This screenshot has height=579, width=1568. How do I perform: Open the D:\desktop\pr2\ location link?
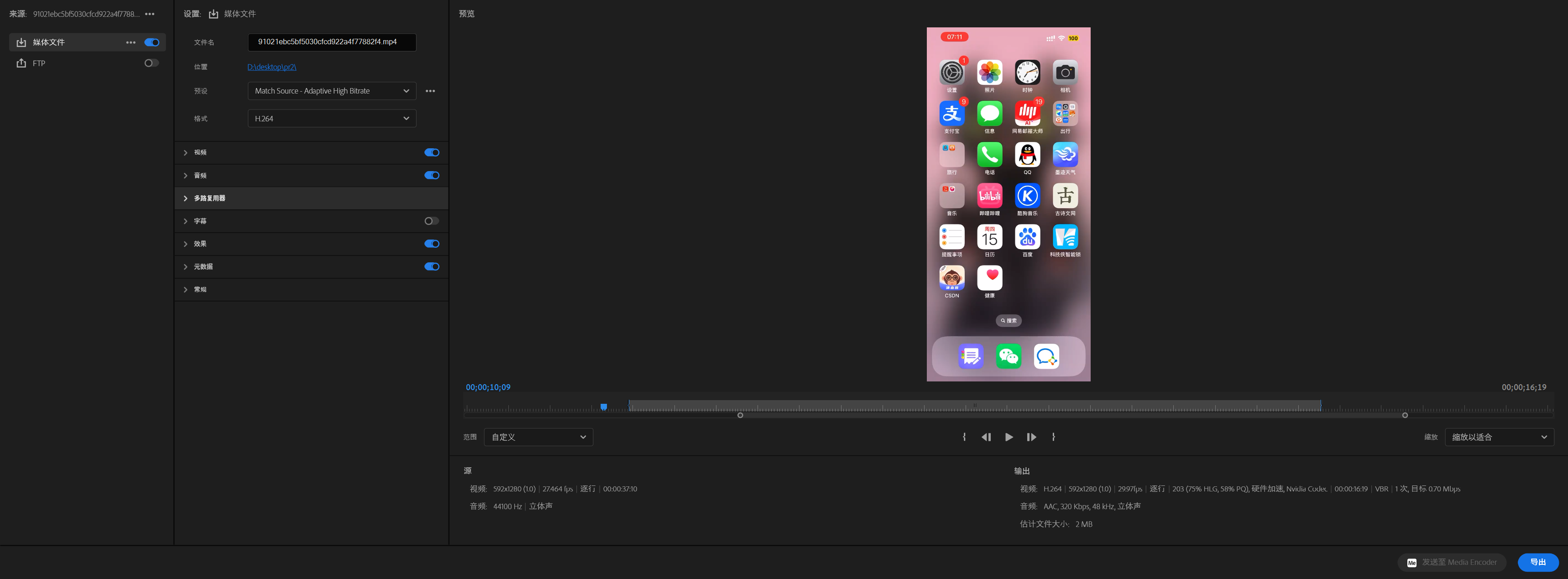272,67
